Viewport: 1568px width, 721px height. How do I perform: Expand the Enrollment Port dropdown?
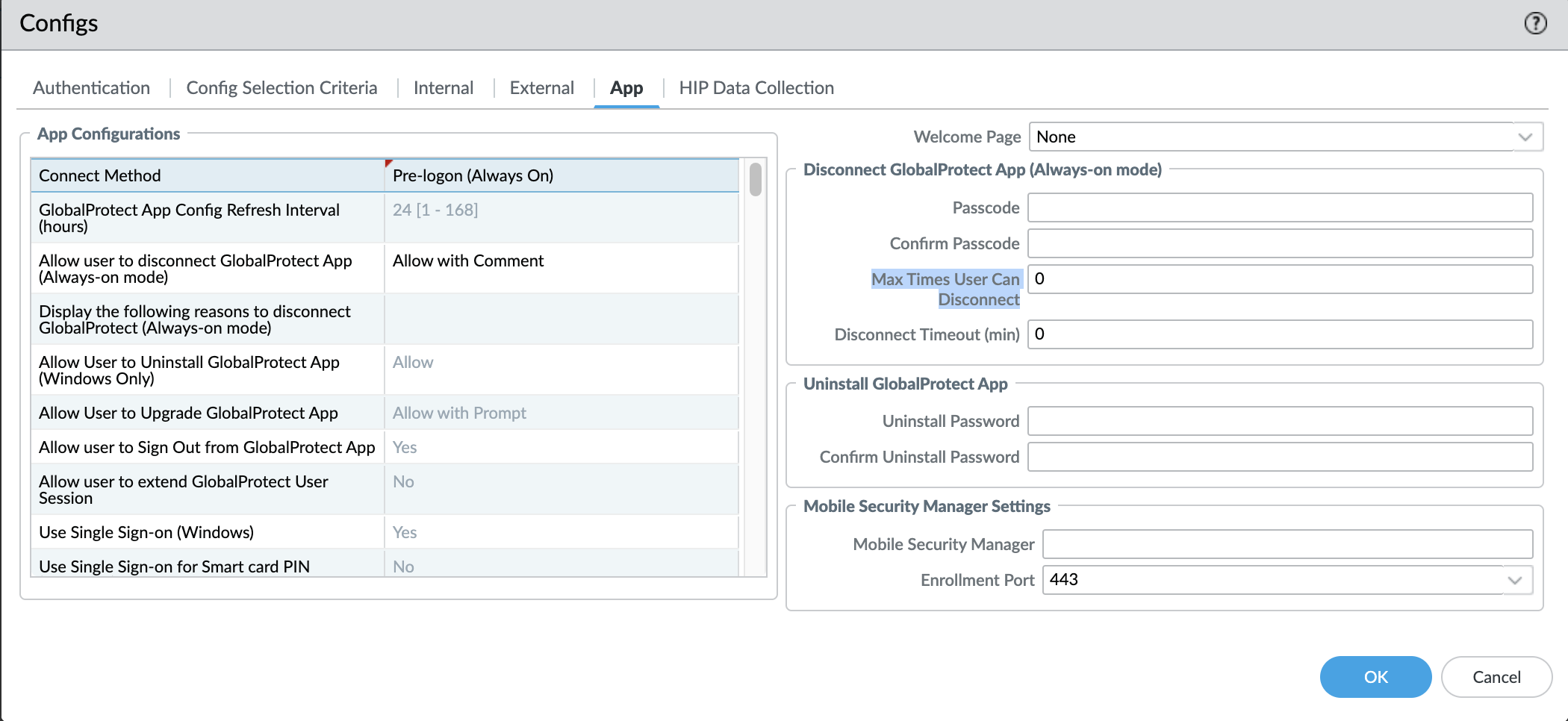pyautogui.click(x=1514, y=580)
